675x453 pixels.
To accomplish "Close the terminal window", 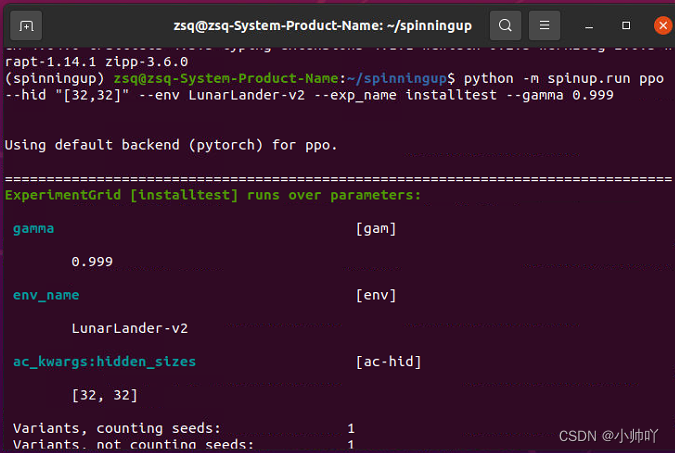I will [663, 26].
